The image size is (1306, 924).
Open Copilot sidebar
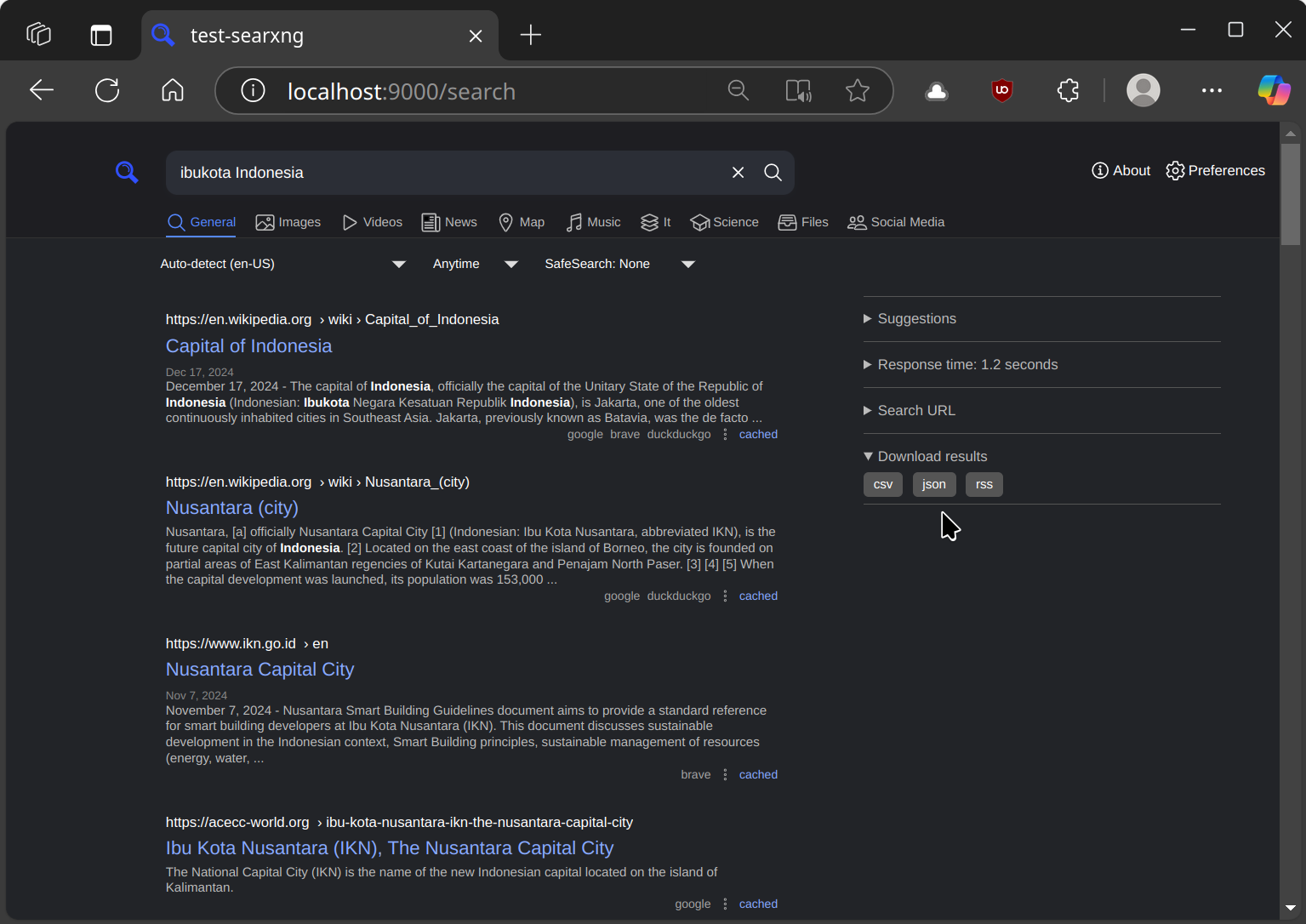click(1274, 90)
